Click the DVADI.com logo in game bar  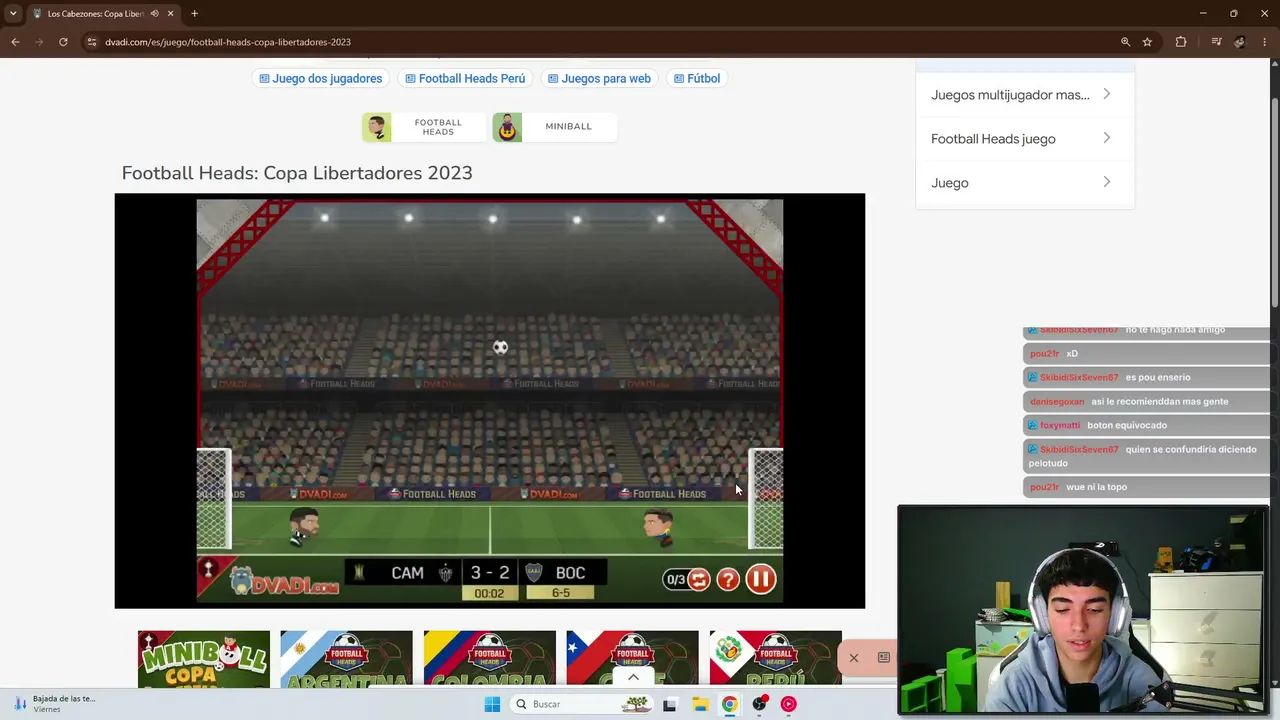coord(284,580)
